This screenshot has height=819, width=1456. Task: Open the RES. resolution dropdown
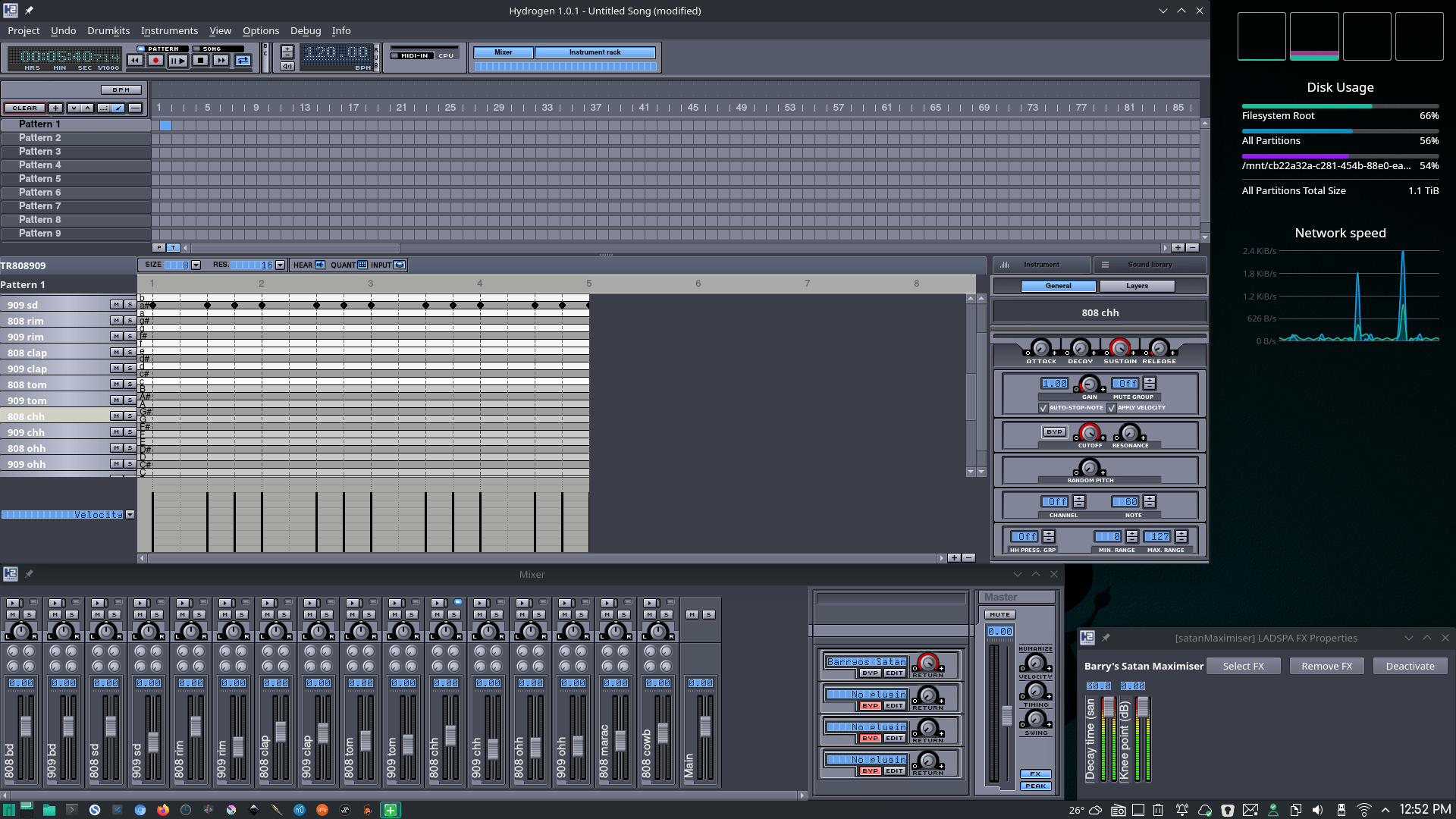coord(280,265)
